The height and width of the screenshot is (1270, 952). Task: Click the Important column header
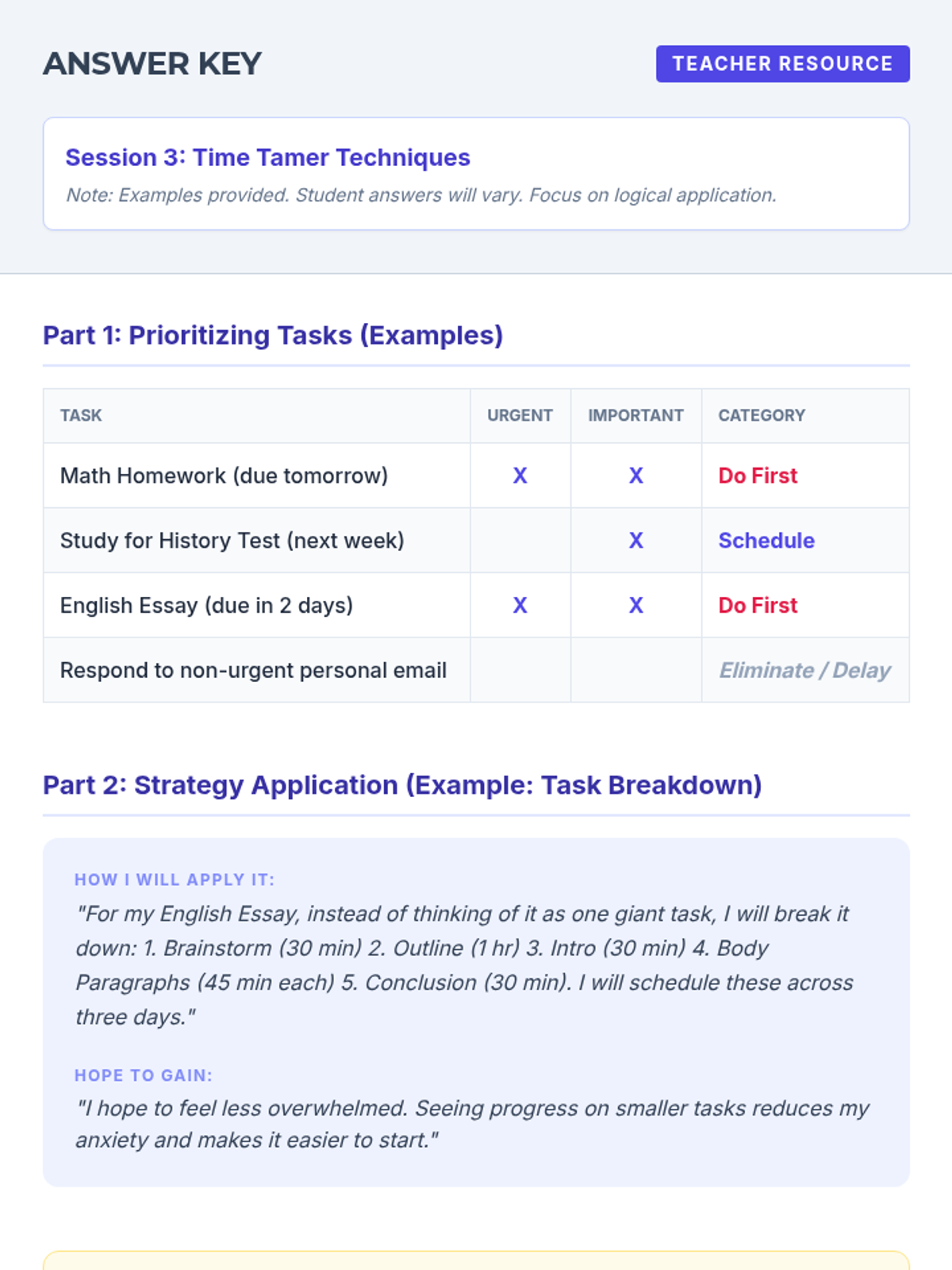635,415
